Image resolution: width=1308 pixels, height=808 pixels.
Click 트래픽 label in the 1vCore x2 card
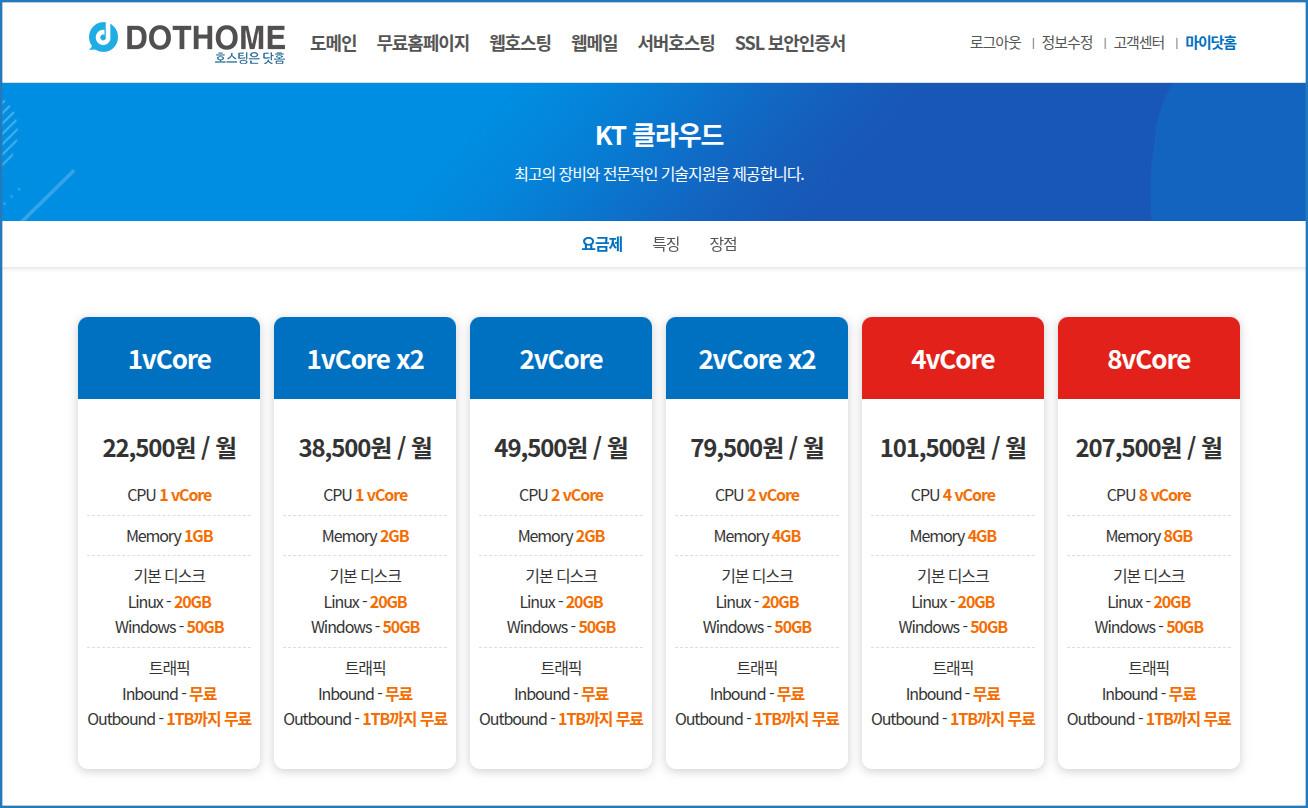pos(365,668)
